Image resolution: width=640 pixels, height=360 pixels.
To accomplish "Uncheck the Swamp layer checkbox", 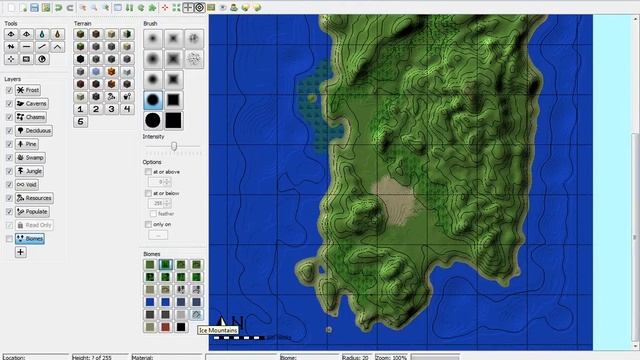I will 9,158.
